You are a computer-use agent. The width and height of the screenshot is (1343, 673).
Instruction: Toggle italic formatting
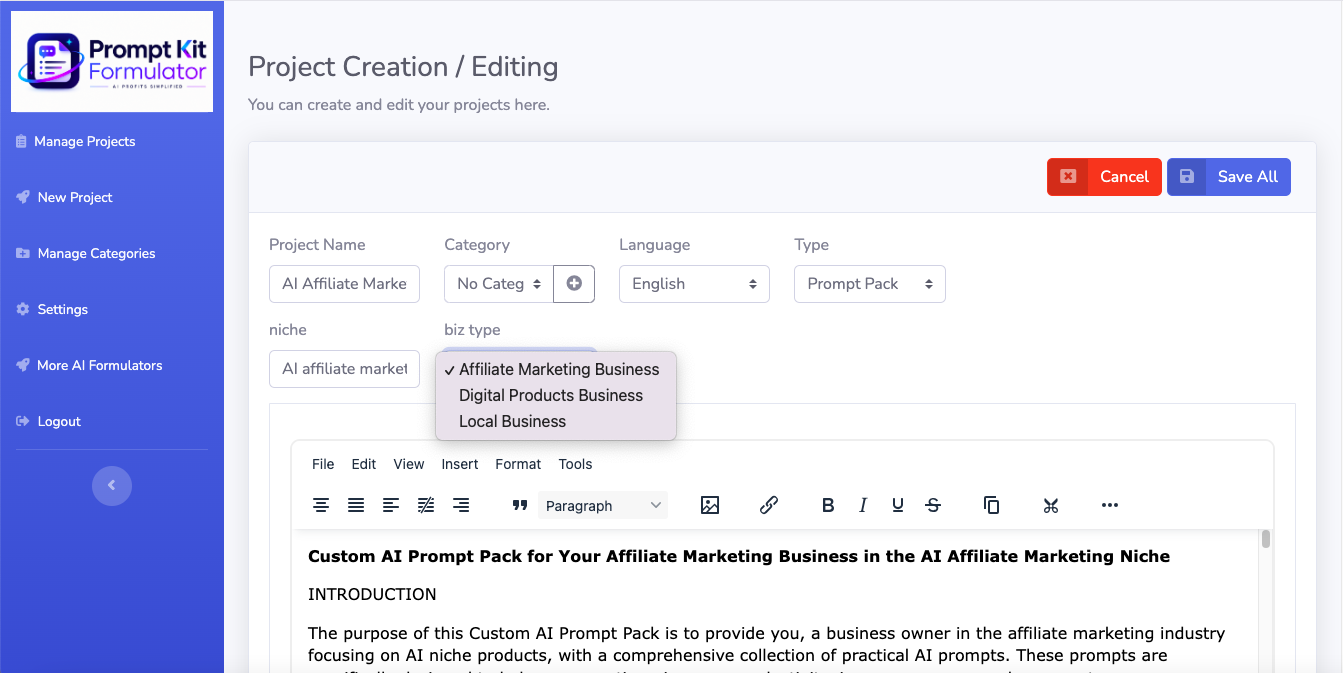pyautogui.click(x=863, y=505)
